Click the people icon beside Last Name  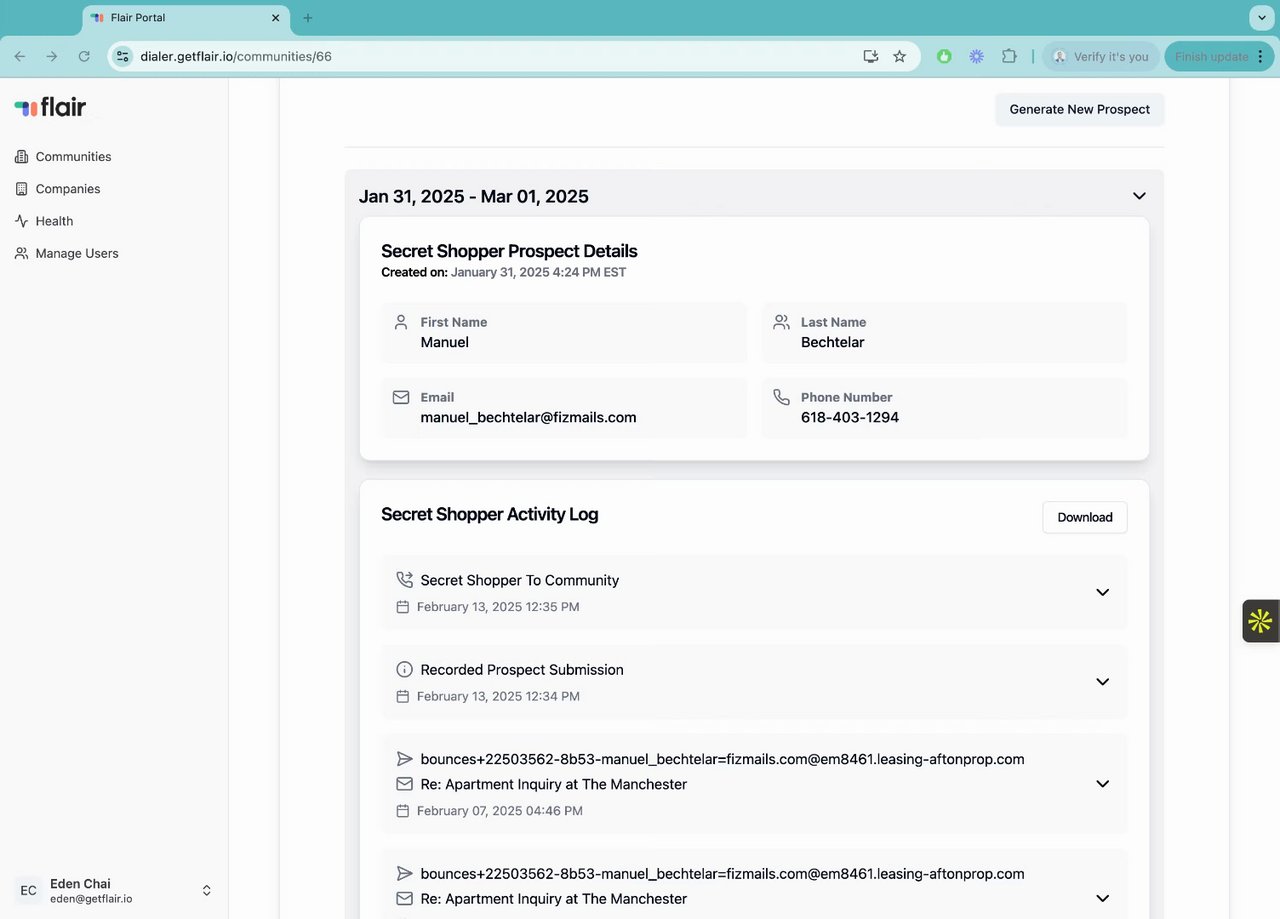pos(781,322)
